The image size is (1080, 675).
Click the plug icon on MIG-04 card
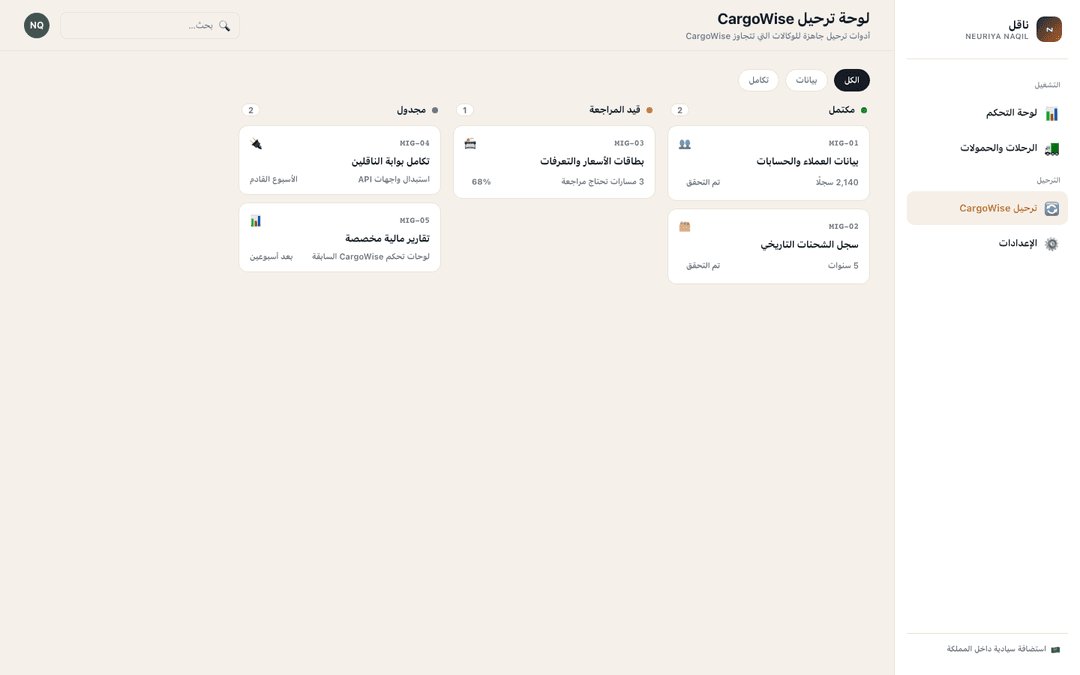tap(256, 144)
